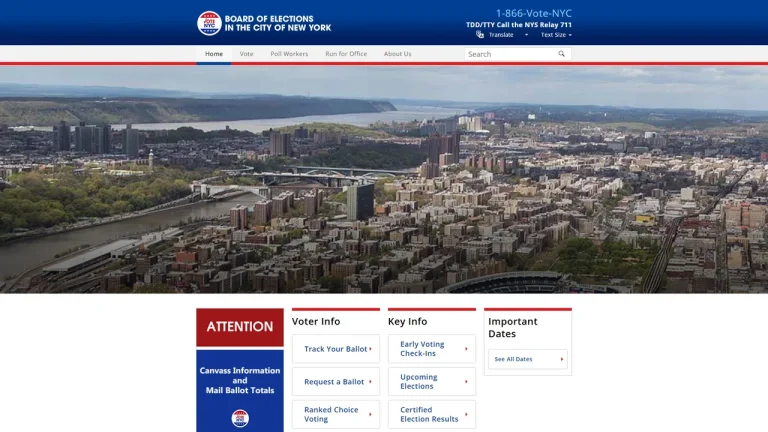Click the Board of Elections title text
Screen dimensions: 768x432
(278, 23)
